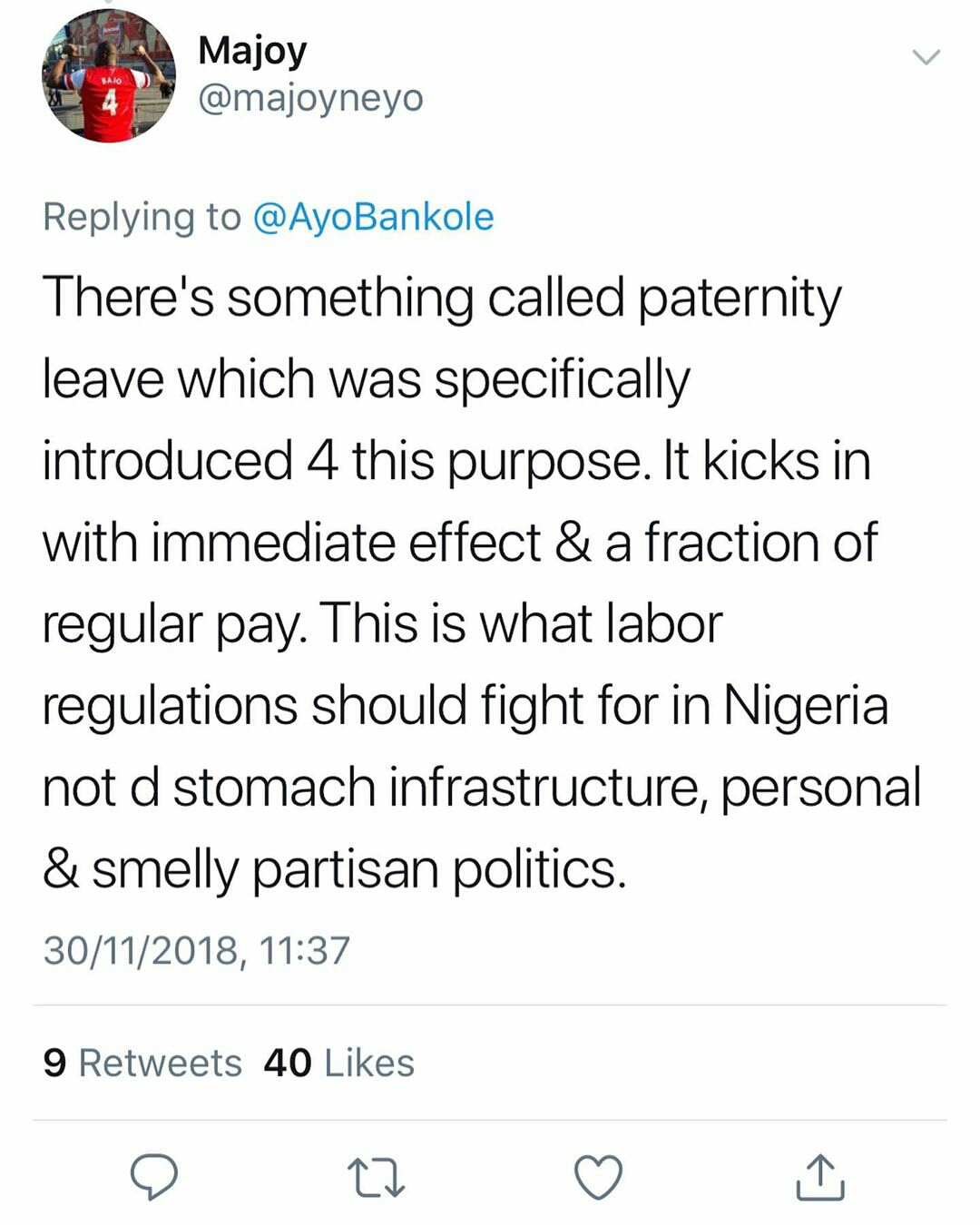Like the tweet by tapping the heart icon
The height and width of the screenshot is (1225, 980).
[599, 1177]
